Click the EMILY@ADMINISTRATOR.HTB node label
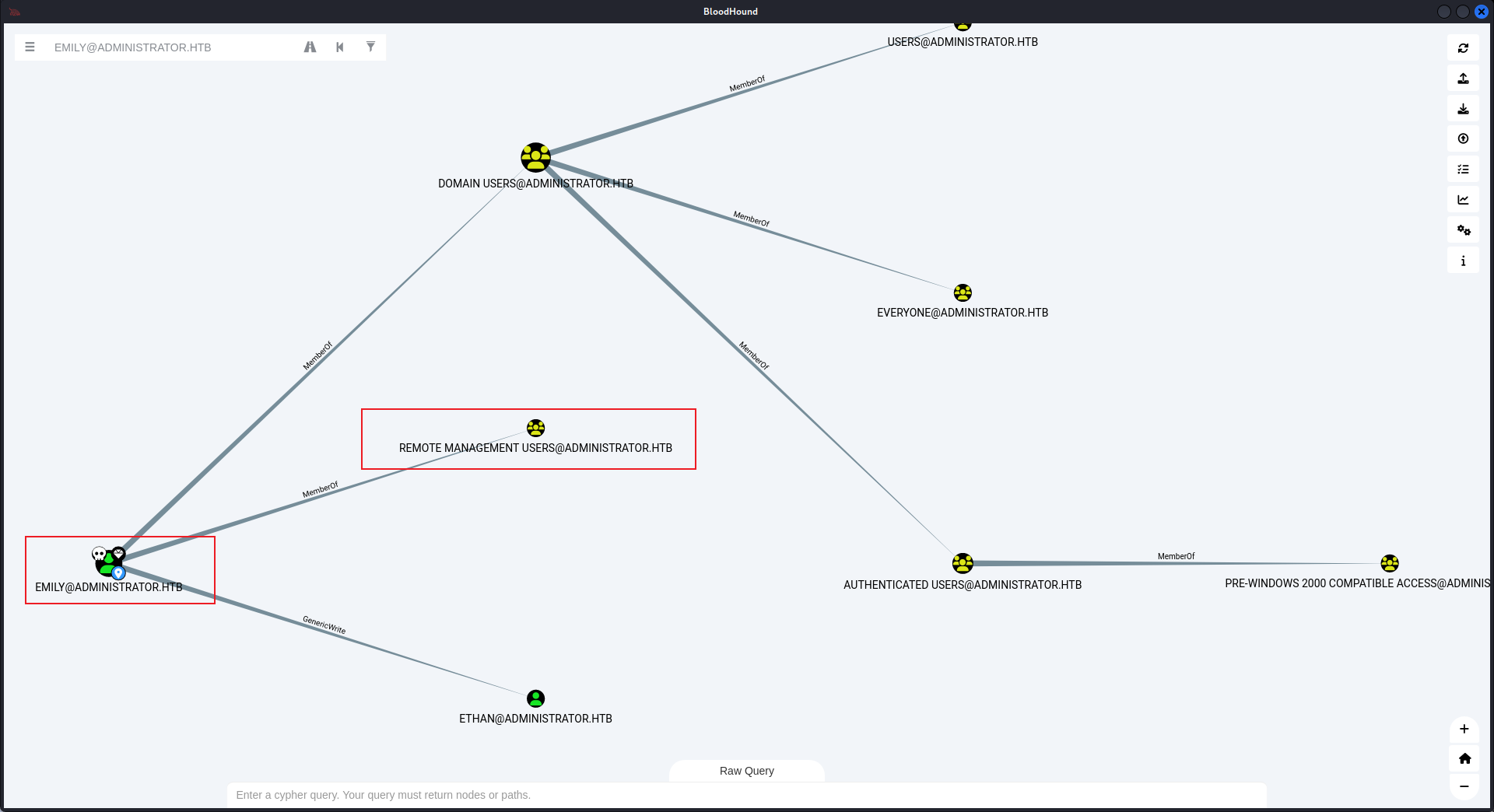 click(108, 587)
